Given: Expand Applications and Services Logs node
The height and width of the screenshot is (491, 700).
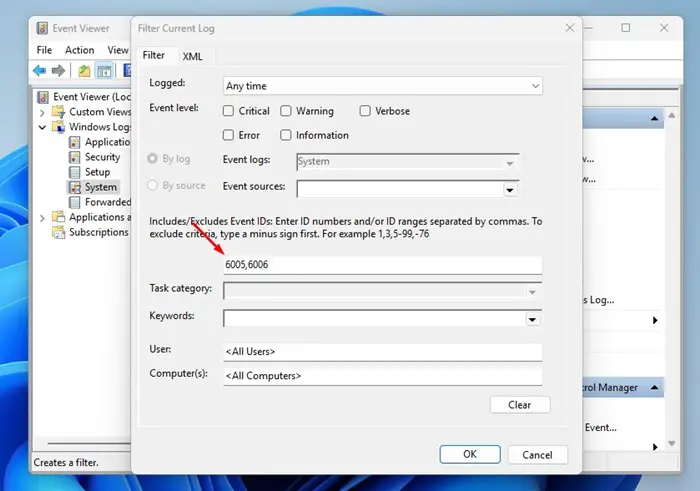Looking at the screenshot, I should coord(42,218).
